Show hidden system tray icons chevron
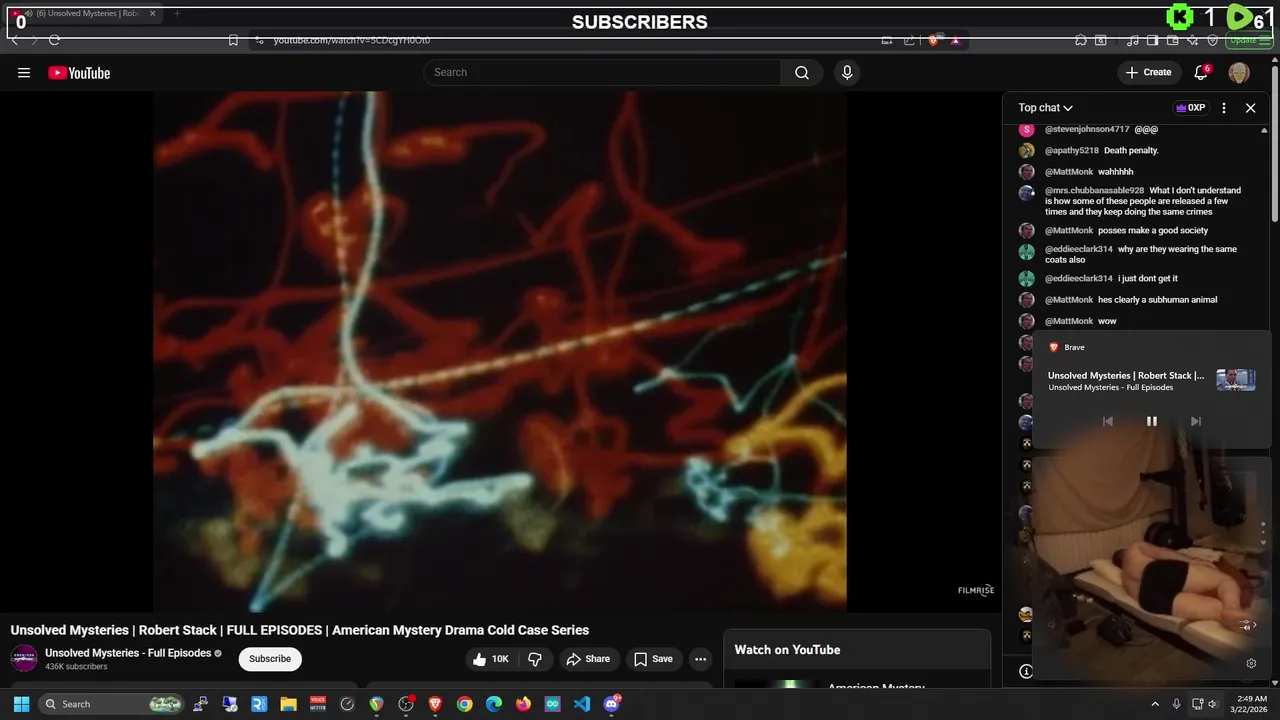Image resolution: width=1280 pixels, height=720 pixels. click(1155, 704)
